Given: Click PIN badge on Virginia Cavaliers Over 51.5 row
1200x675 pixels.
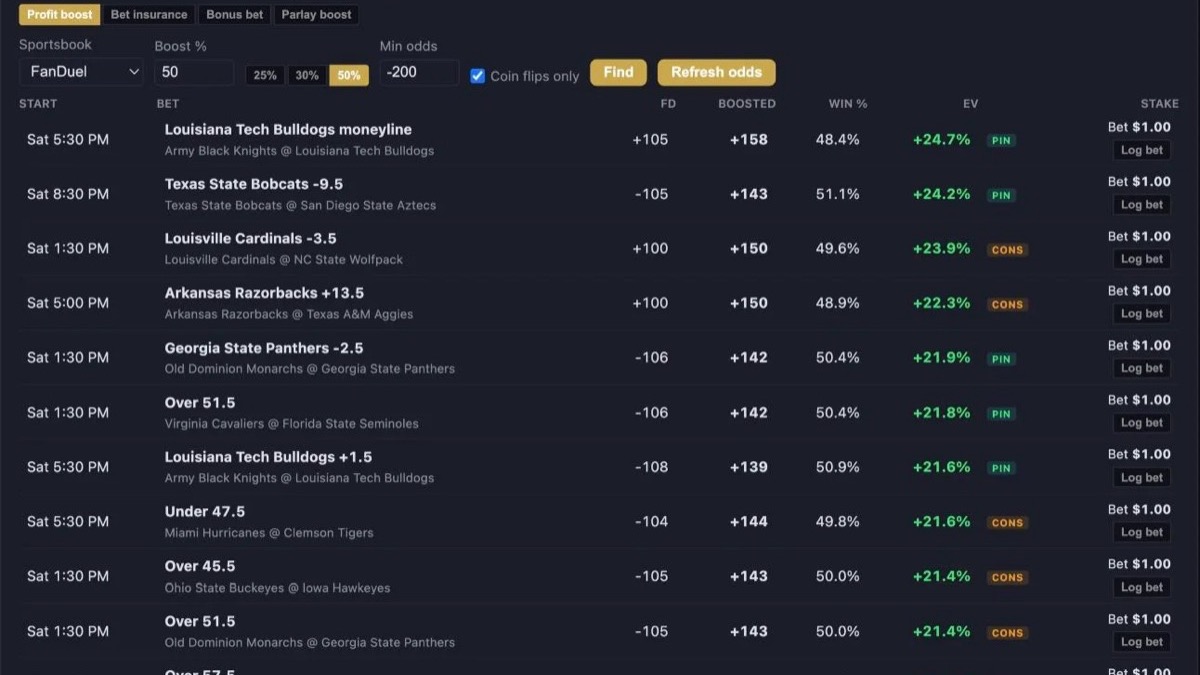Looking at the screenshot, I should tap(1001, 414).
